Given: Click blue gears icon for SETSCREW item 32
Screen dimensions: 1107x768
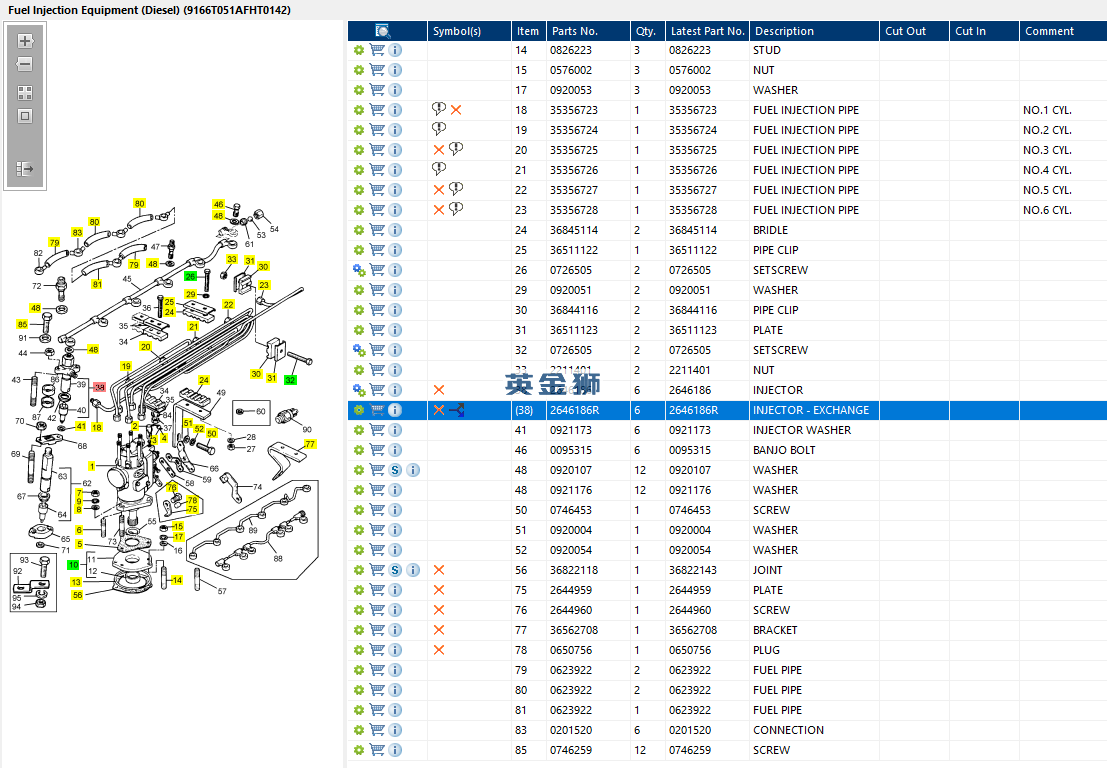Looking at the screenshot, I should pyautogui.click(x=359, y=350).
